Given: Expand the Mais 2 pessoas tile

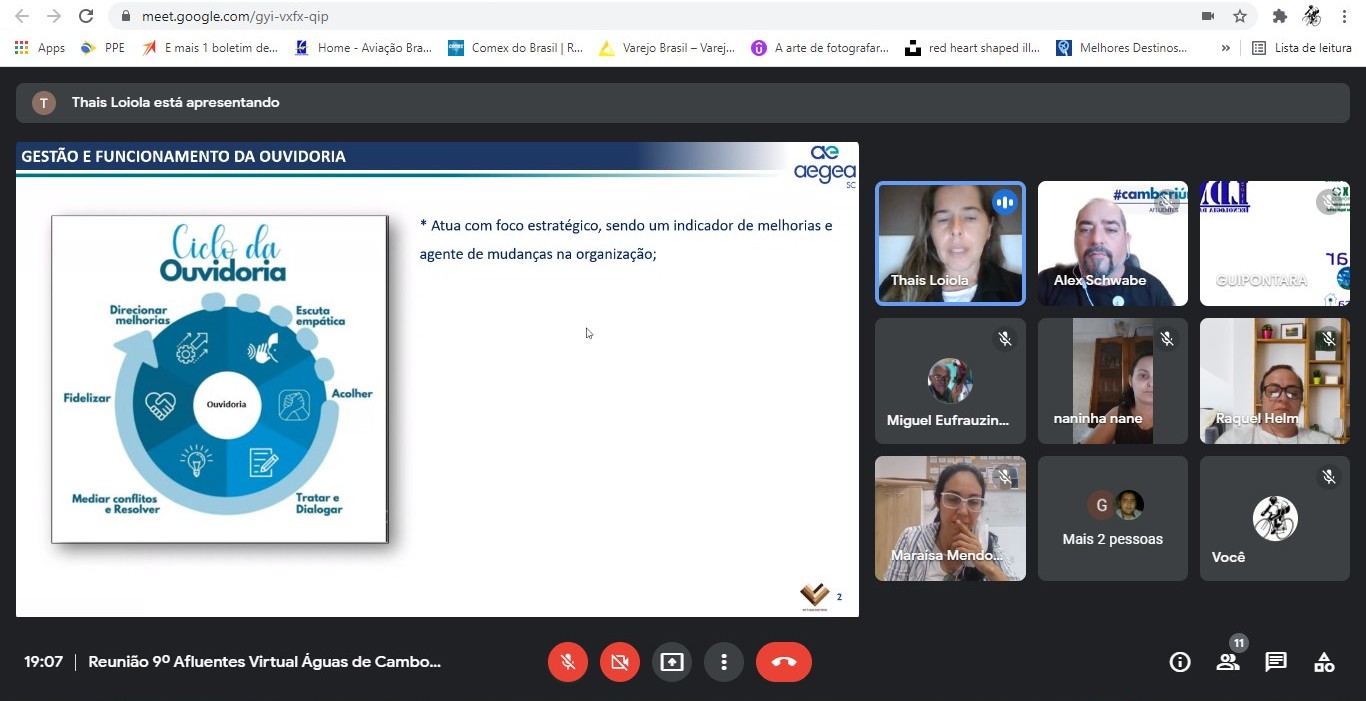Looking at the screenshot, I should click(1112, 519).
